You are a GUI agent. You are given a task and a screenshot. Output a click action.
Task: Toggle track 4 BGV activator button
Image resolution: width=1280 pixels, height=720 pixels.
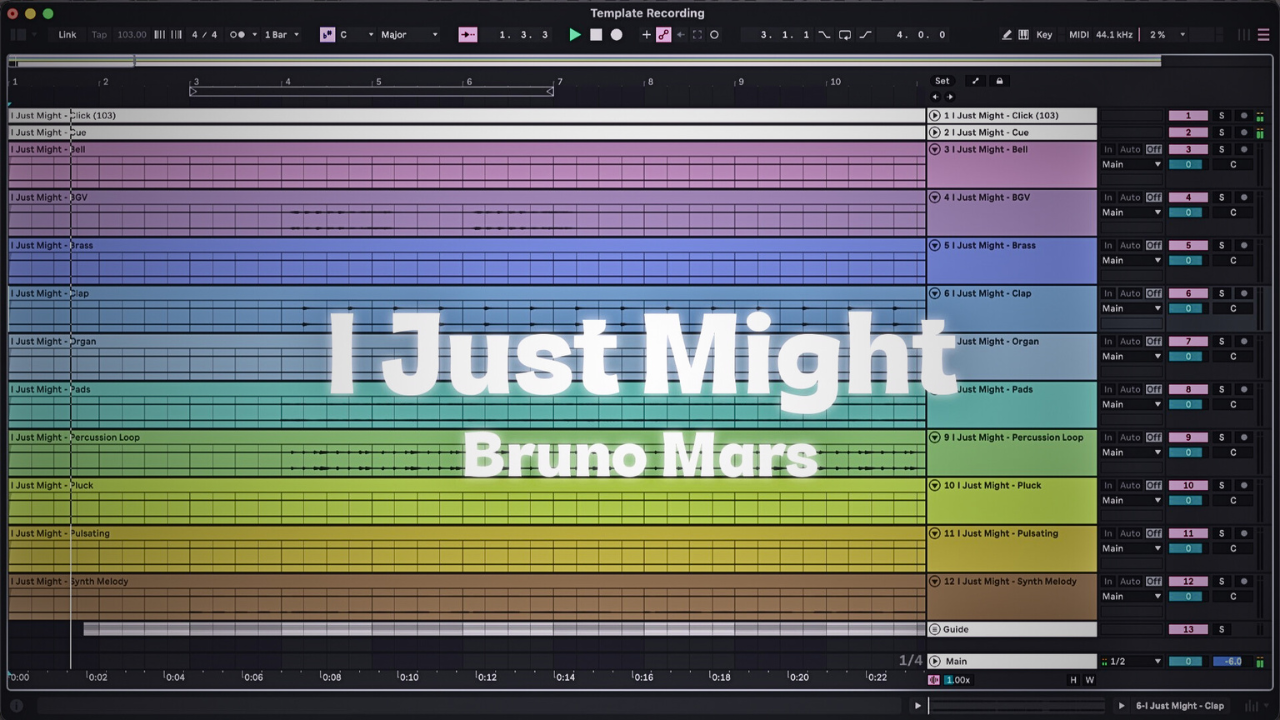pos(1188,197)
